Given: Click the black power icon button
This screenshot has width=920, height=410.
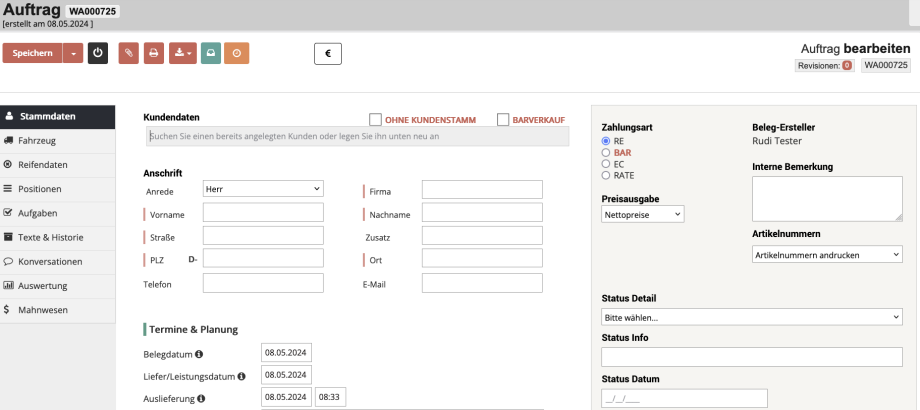Looking at the screenshot, I should pyautogui.click(x=98, y=53).
